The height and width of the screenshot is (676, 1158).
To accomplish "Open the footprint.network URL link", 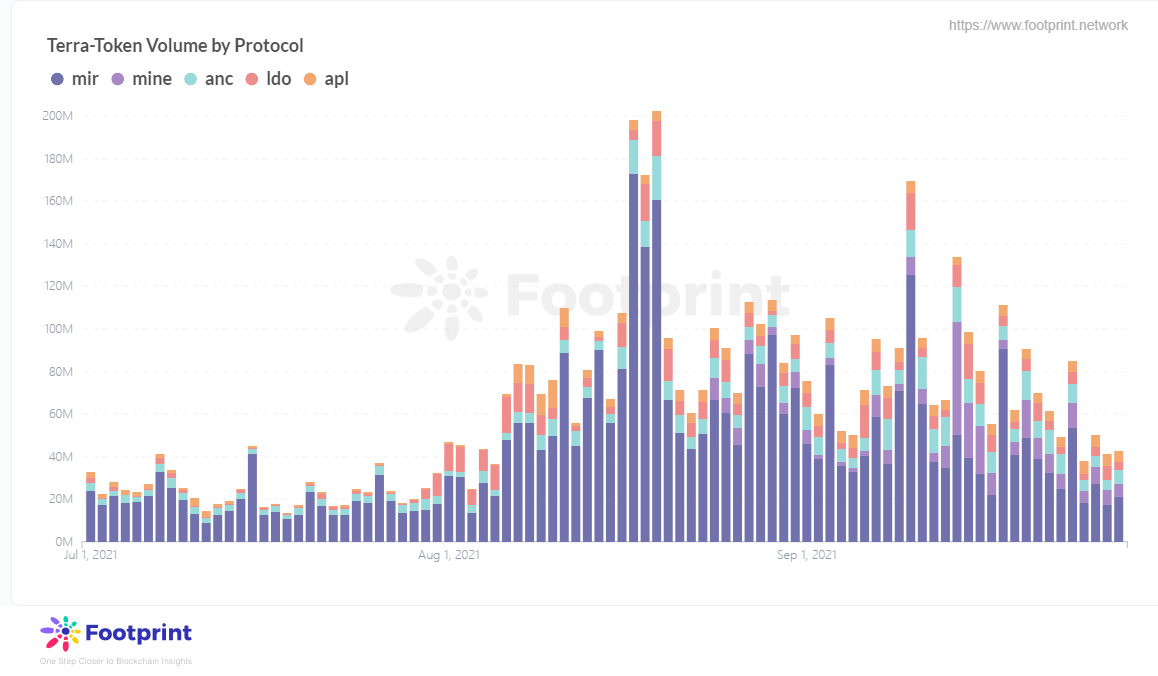I will tap(1038, 25).
